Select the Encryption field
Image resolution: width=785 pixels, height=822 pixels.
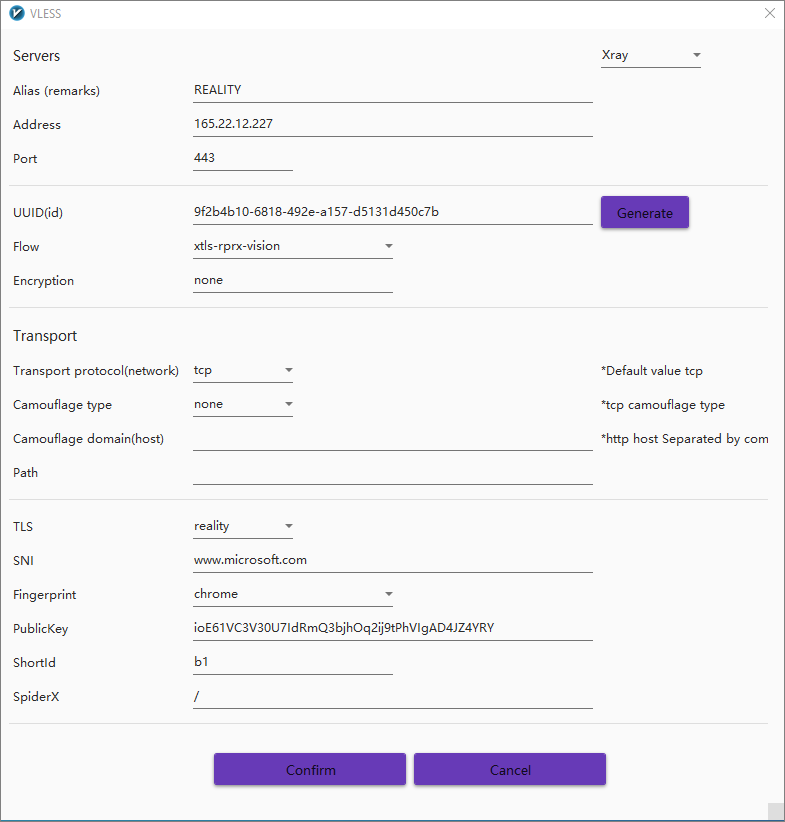click(292, 281)
